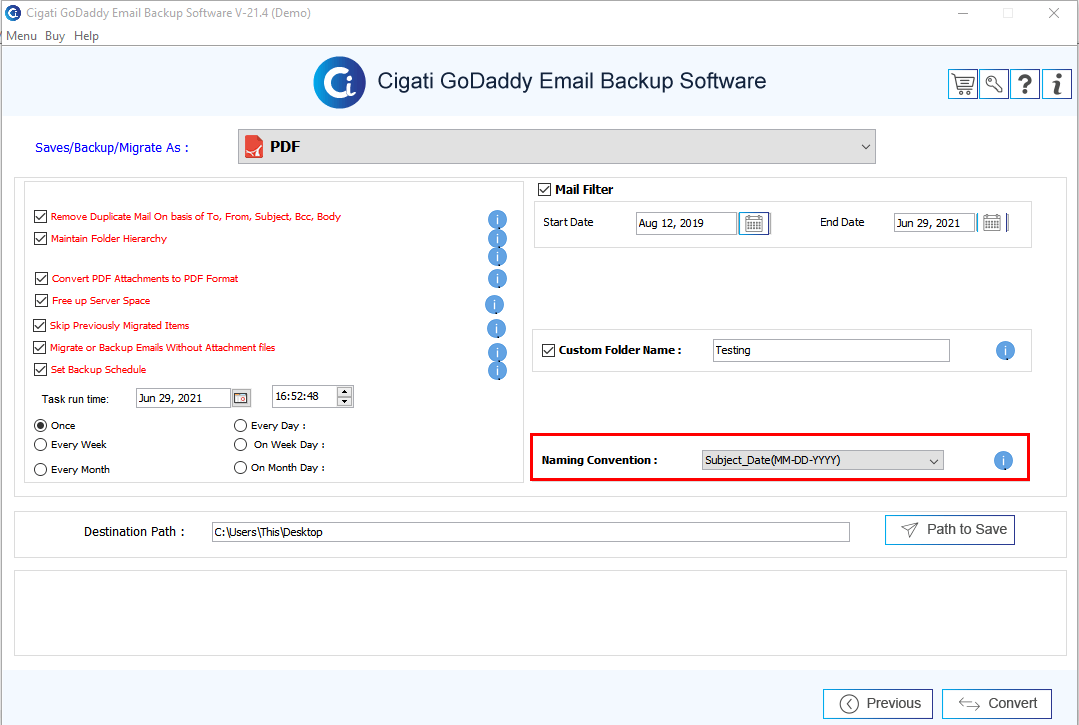This screenshot has width=1079, height=725.
Task: Uncheck Maintain Folder Hierarchy
Action: pyautogui.click(x=41, y=239)
